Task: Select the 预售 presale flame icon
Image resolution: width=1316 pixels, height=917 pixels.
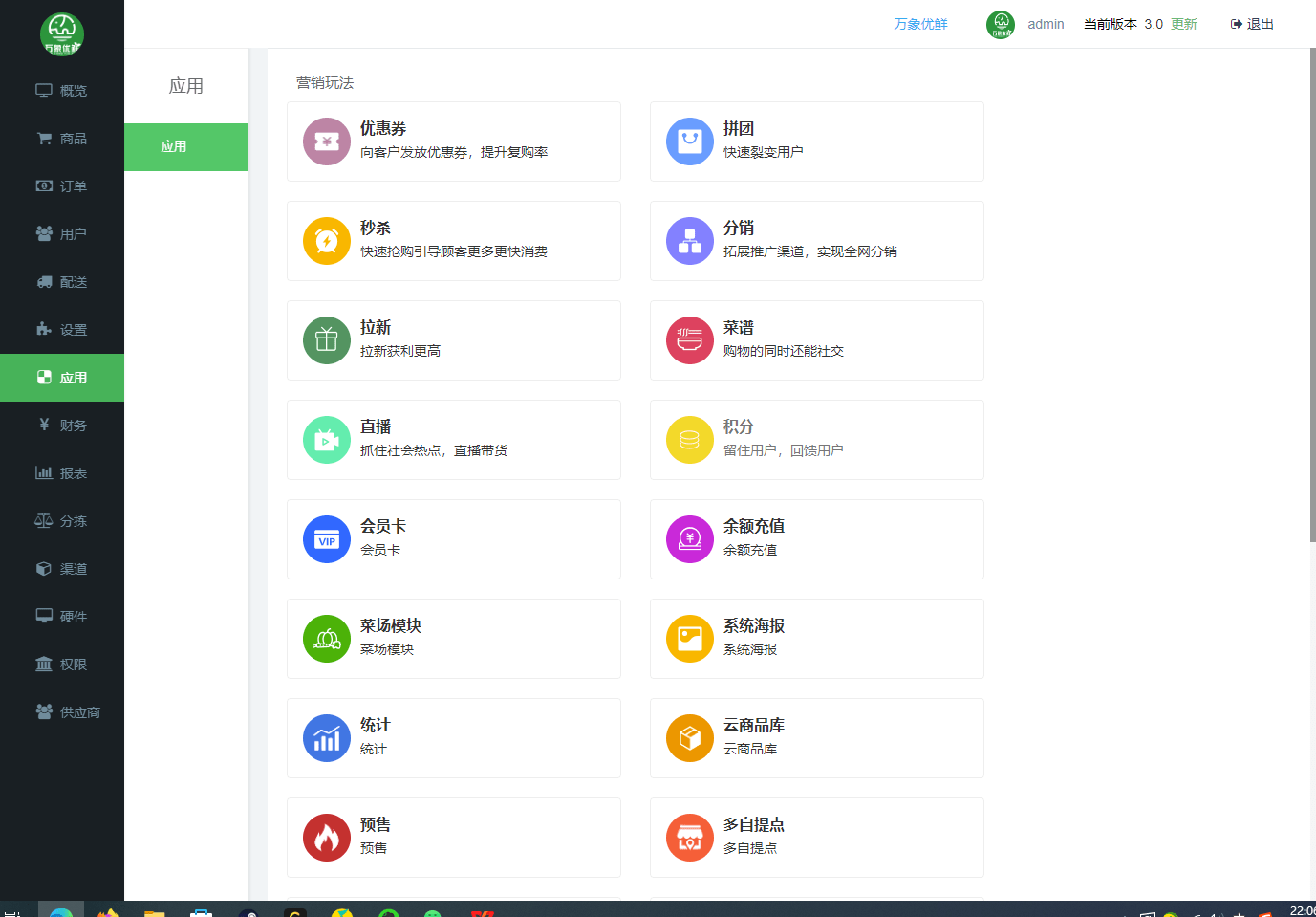Action: pyautogui.click(x=327, y=838)
